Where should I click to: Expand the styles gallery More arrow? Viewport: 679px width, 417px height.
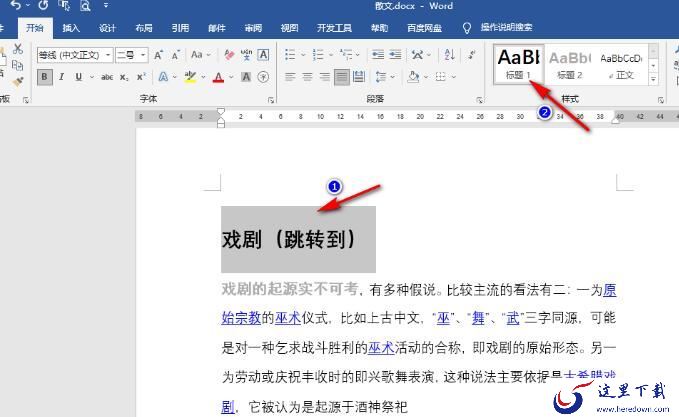653,79
